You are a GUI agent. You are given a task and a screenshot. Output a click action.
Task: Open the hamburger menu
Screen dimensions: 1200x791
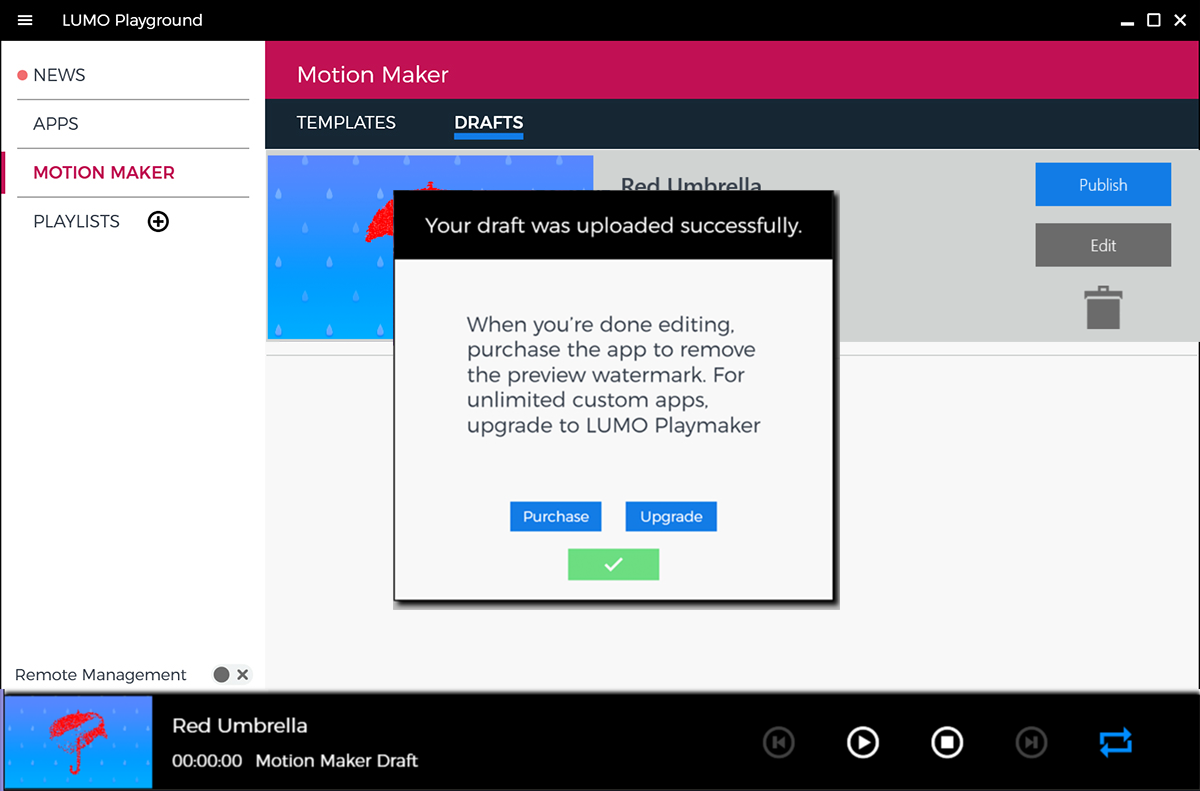26,20
